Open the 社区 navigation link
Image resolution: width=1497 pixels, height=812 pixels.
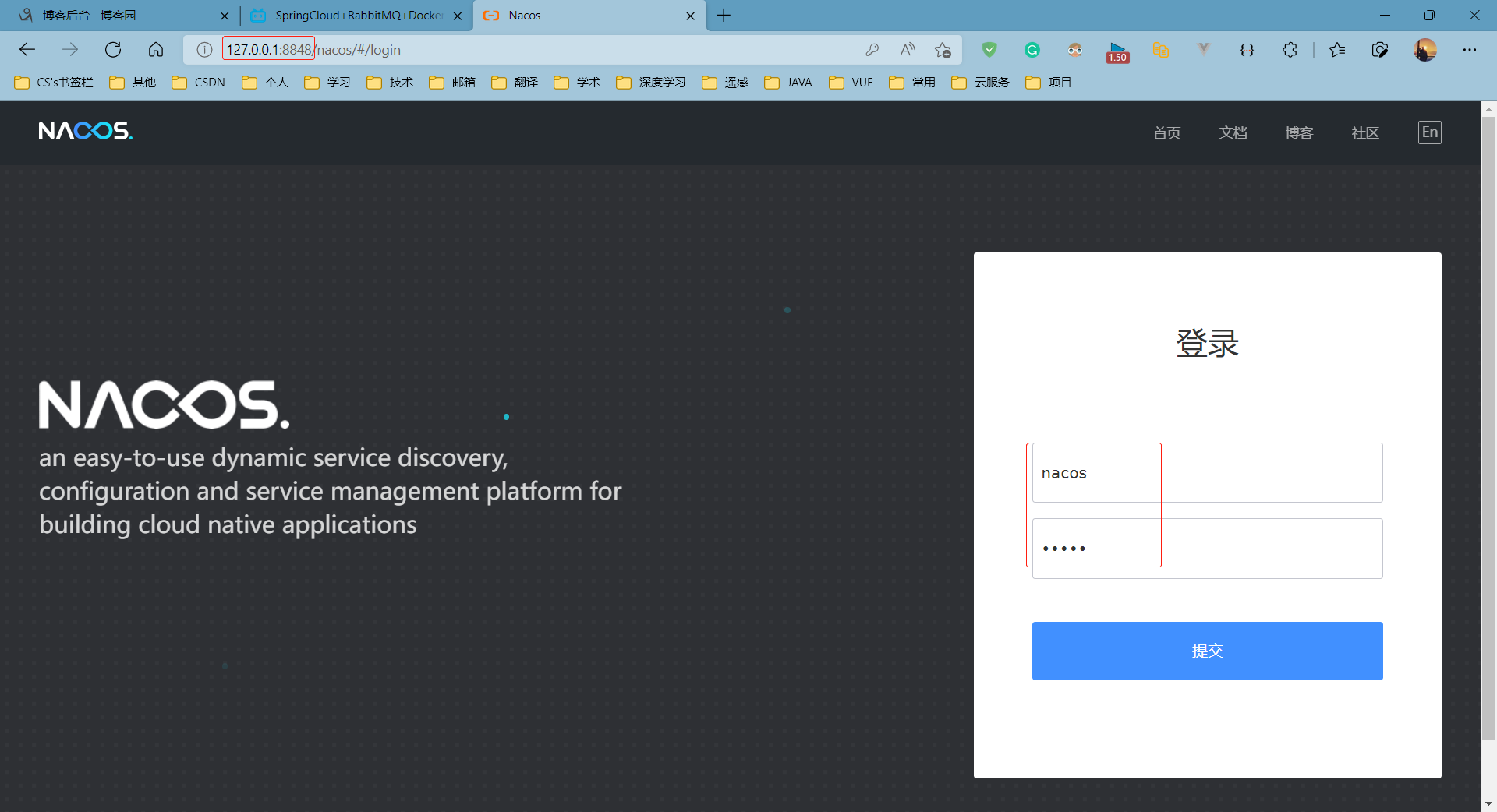1365,132
